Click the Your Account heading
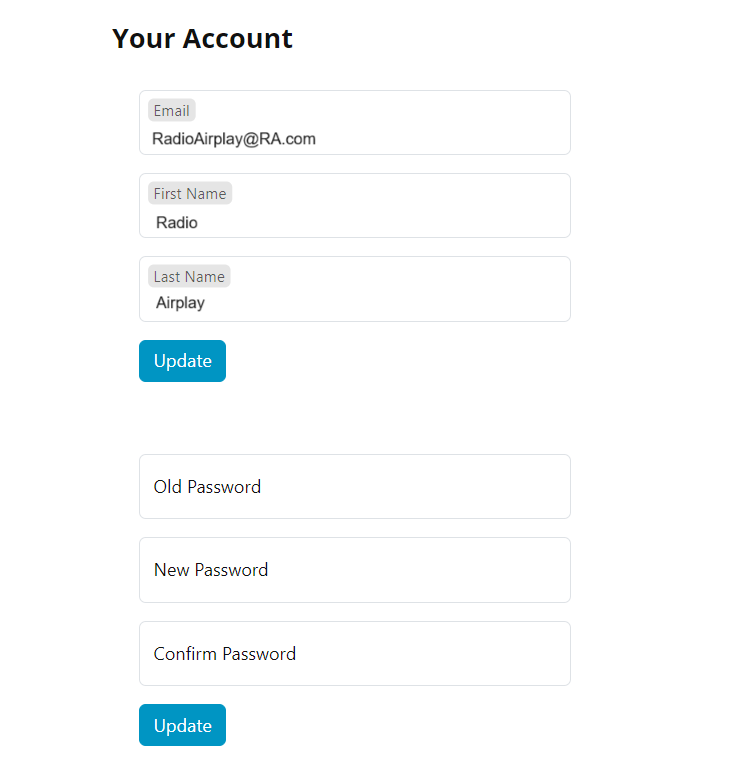Screen dimensions: 748x757 pos(202,38)
